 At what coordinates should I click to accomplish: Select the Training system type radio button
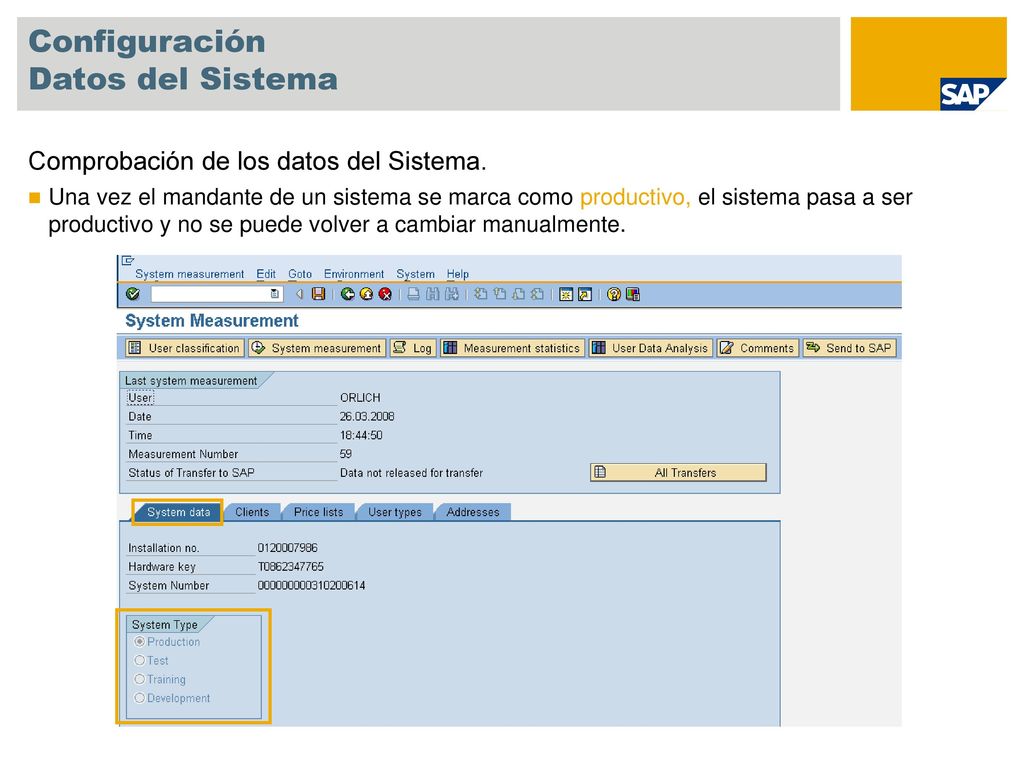pyautogui.click(x=139, y=679)
